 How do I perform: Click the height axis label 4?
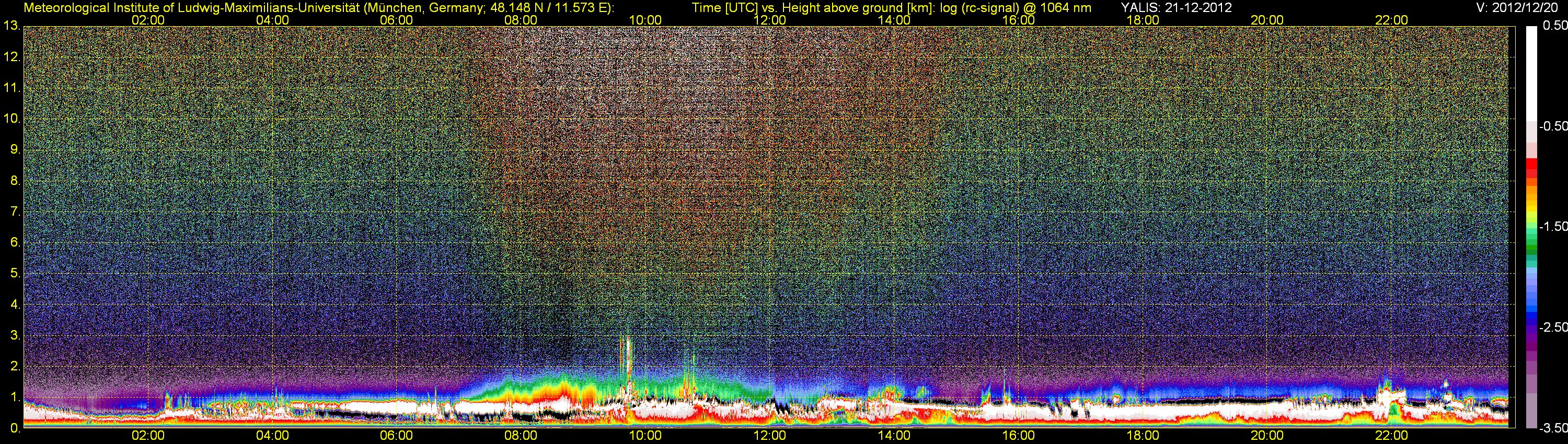coord(15,305)
